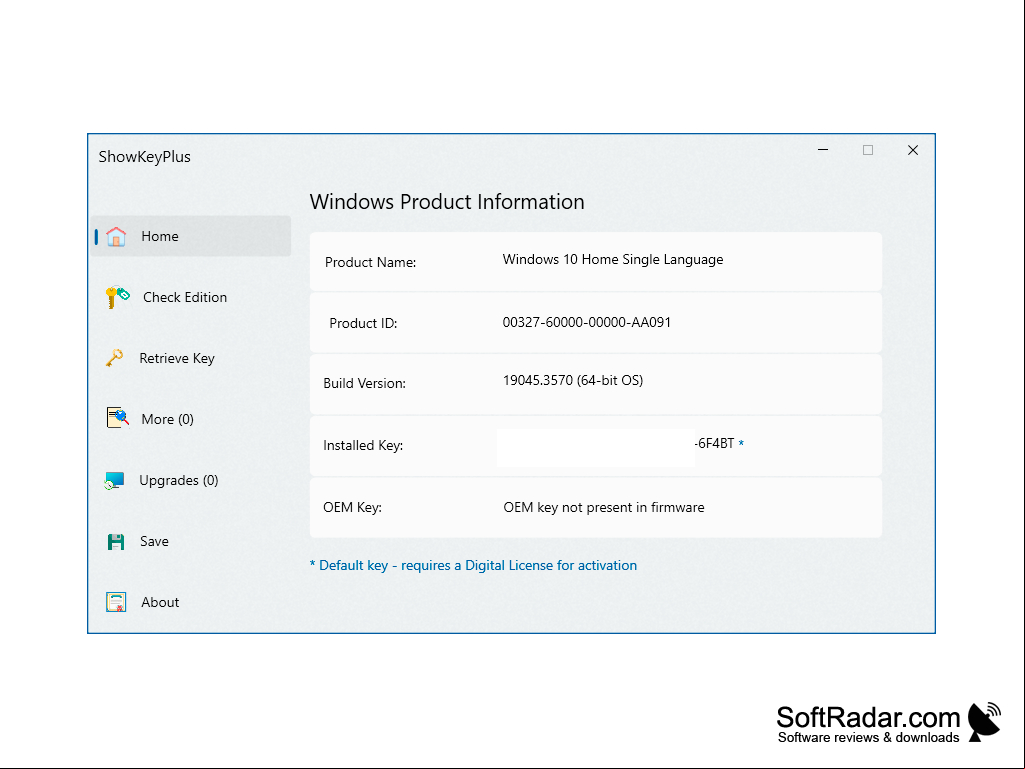Image resolution: width=1025 pixels, height=769 pixels.
Task: Click the Default key digital license note
Action: tap(473, 565)
